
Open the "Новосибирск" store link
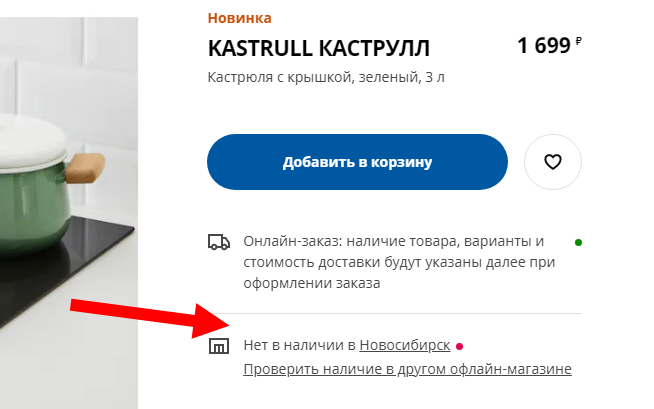(x=405, y=345)
